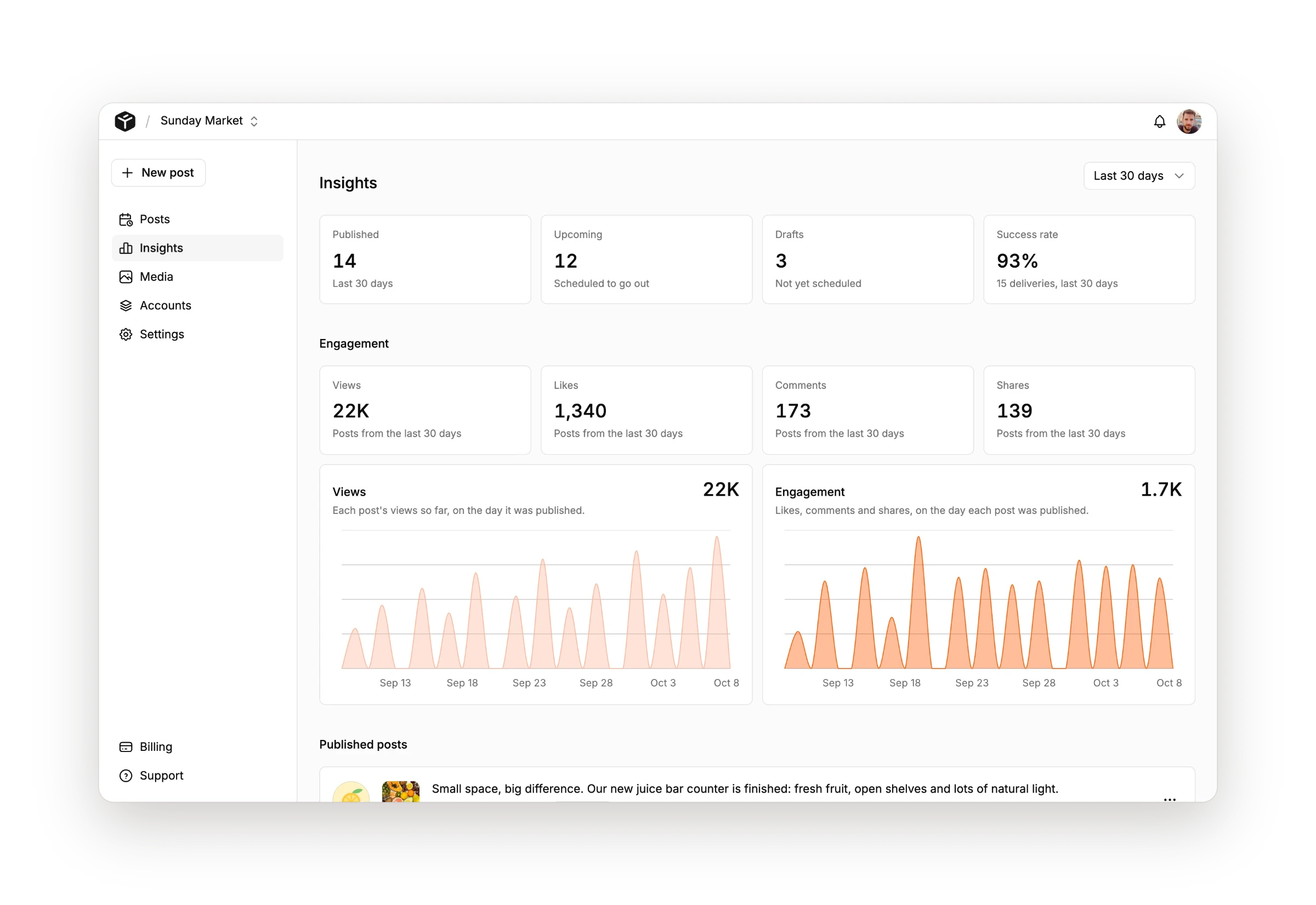1316x905 pixels.
Task: Click the Insights bar chart icon
Action: click(x=126, y=248)
